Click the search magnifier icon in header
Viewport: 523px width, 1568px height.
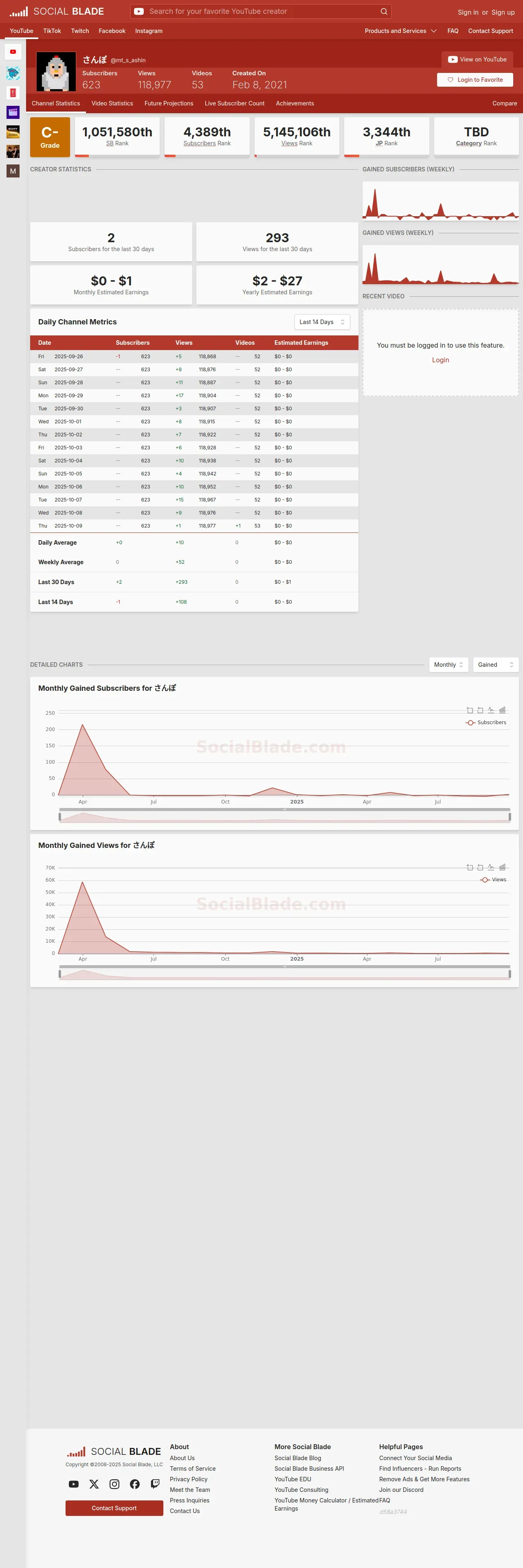tap(384, 11)
